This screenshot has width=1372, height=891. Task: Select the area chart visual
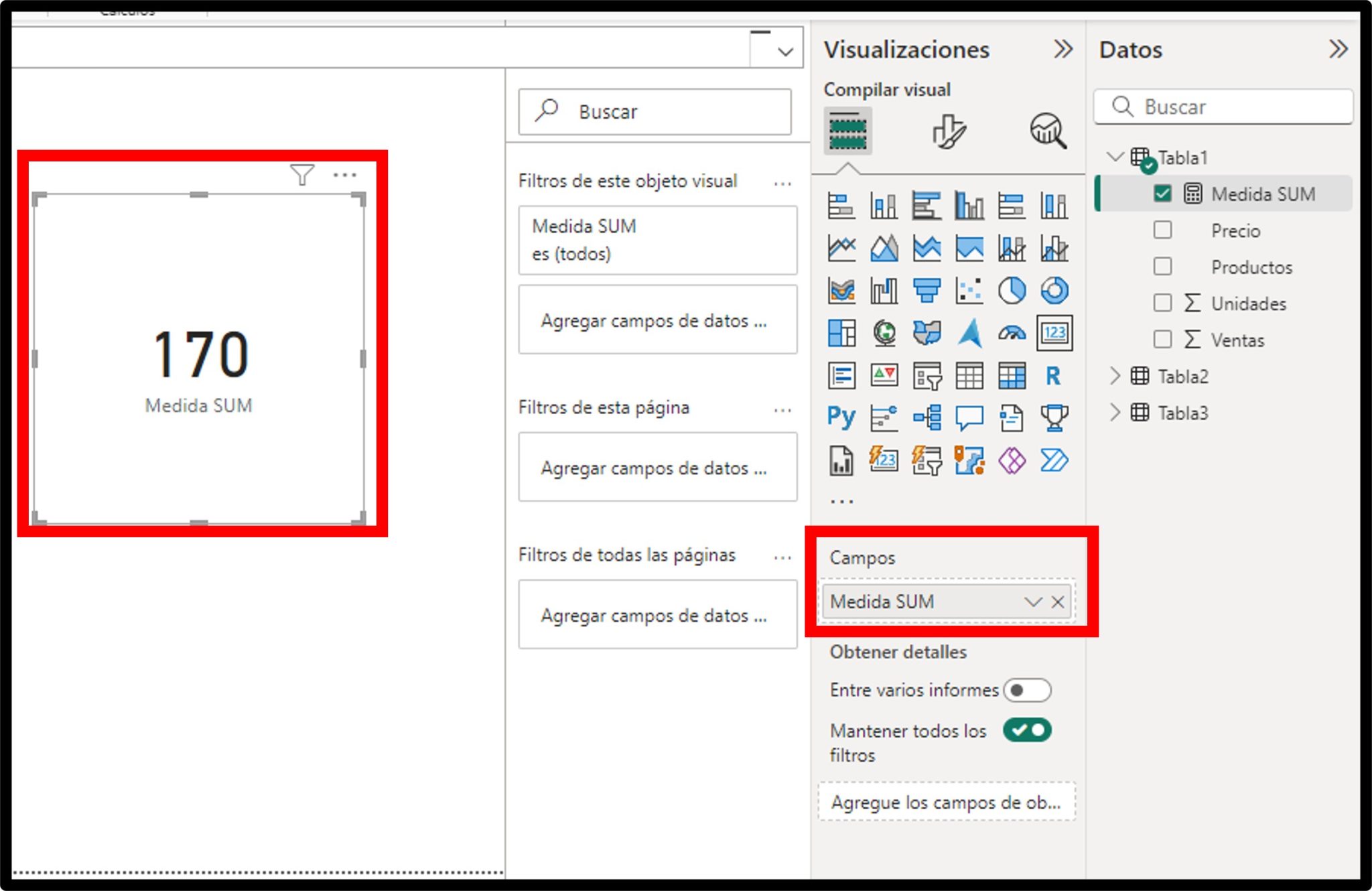pos(884,249)
